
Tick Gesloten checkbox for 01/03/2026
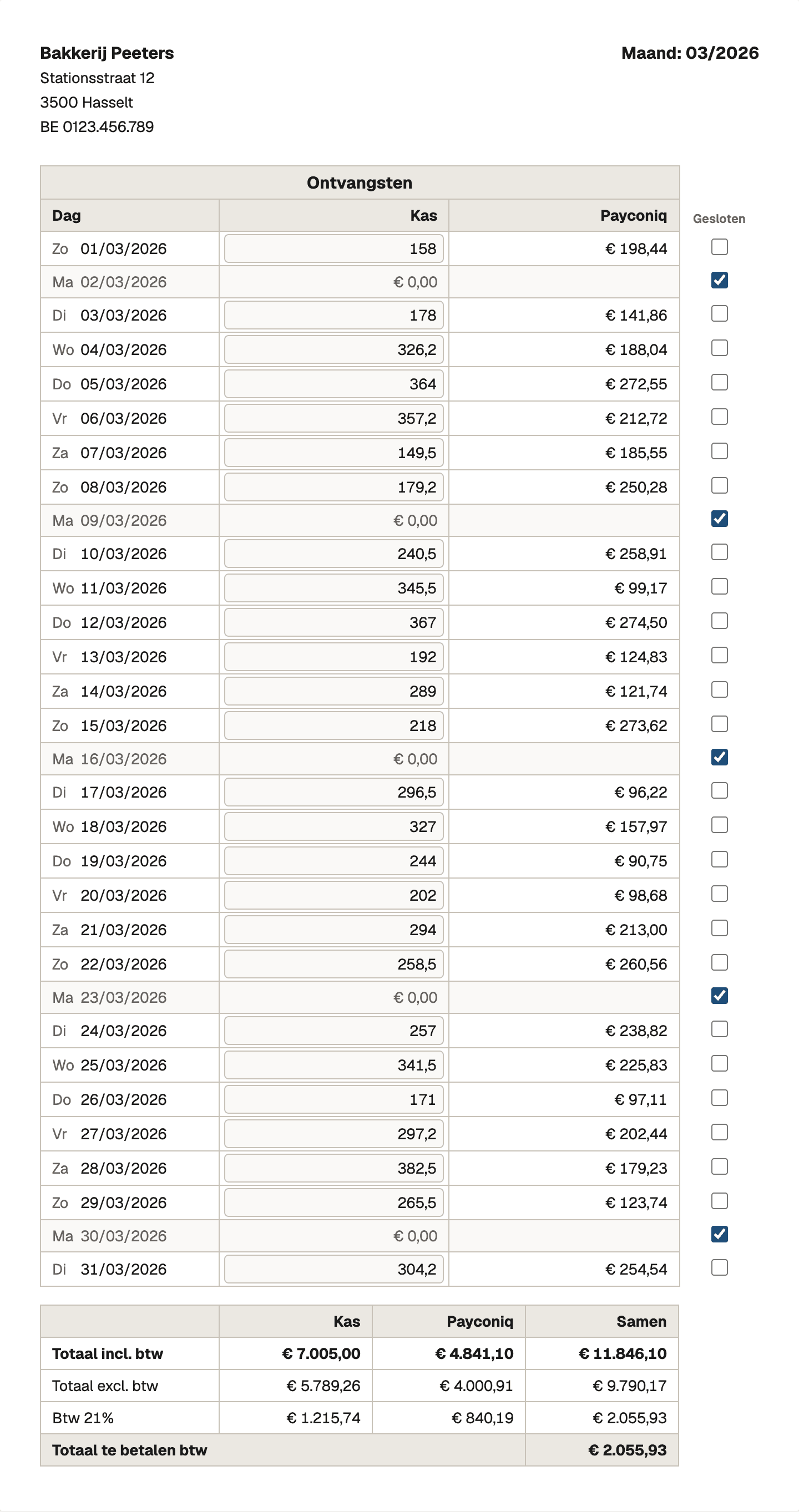click(719, 247)
